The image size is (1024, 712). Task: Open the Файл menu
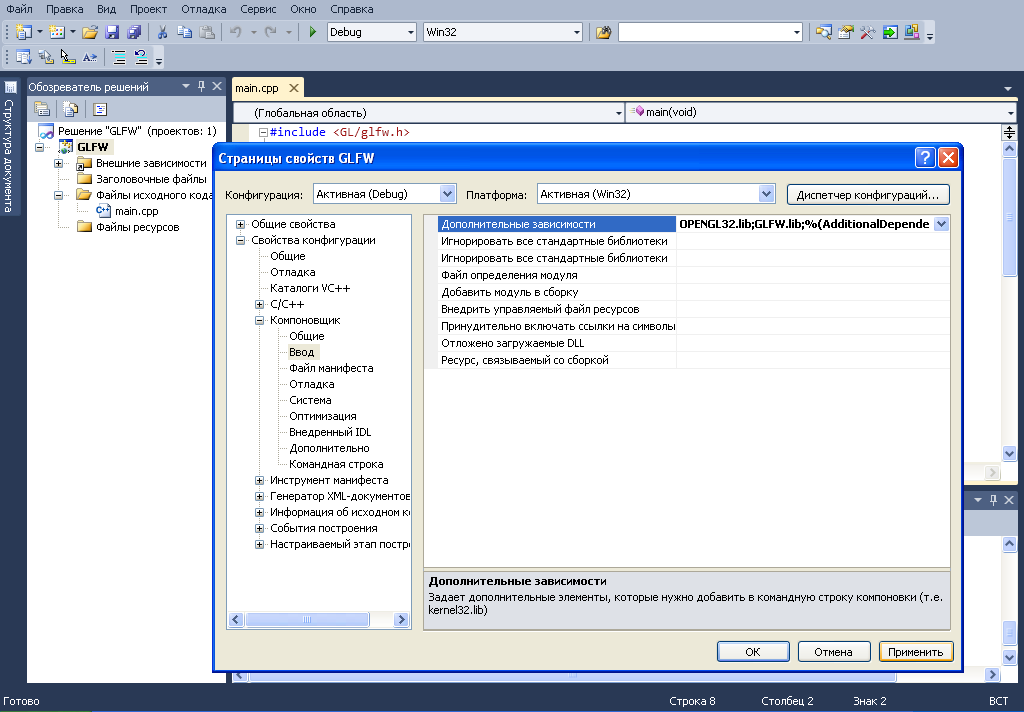[19, 9]
